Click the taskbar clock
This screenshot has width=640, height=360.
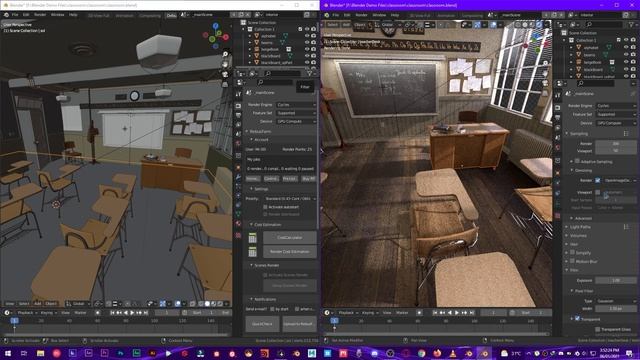(610, 353)
